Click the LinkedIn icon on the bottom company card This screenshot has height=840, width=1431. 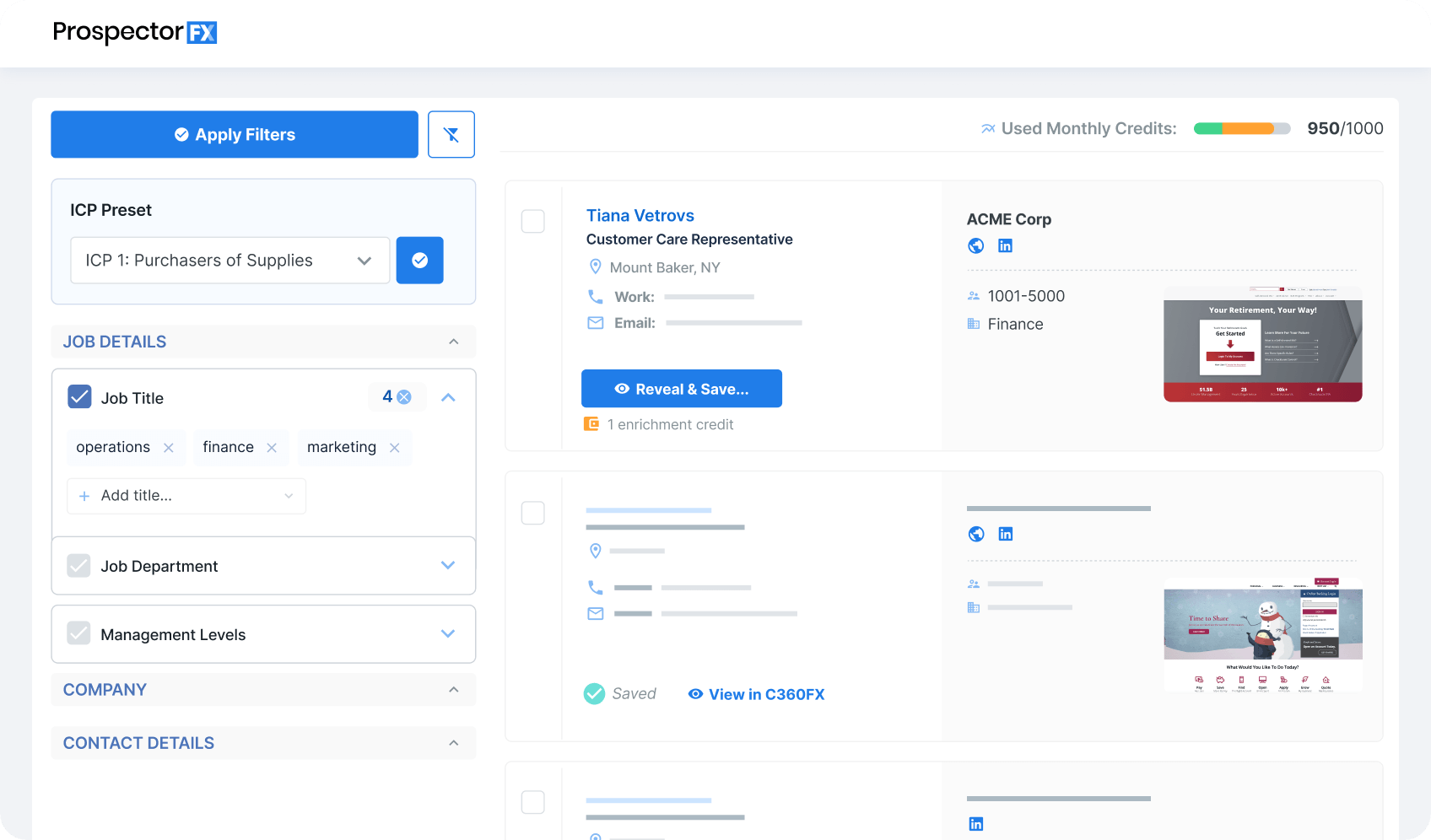tap(975, 824)
